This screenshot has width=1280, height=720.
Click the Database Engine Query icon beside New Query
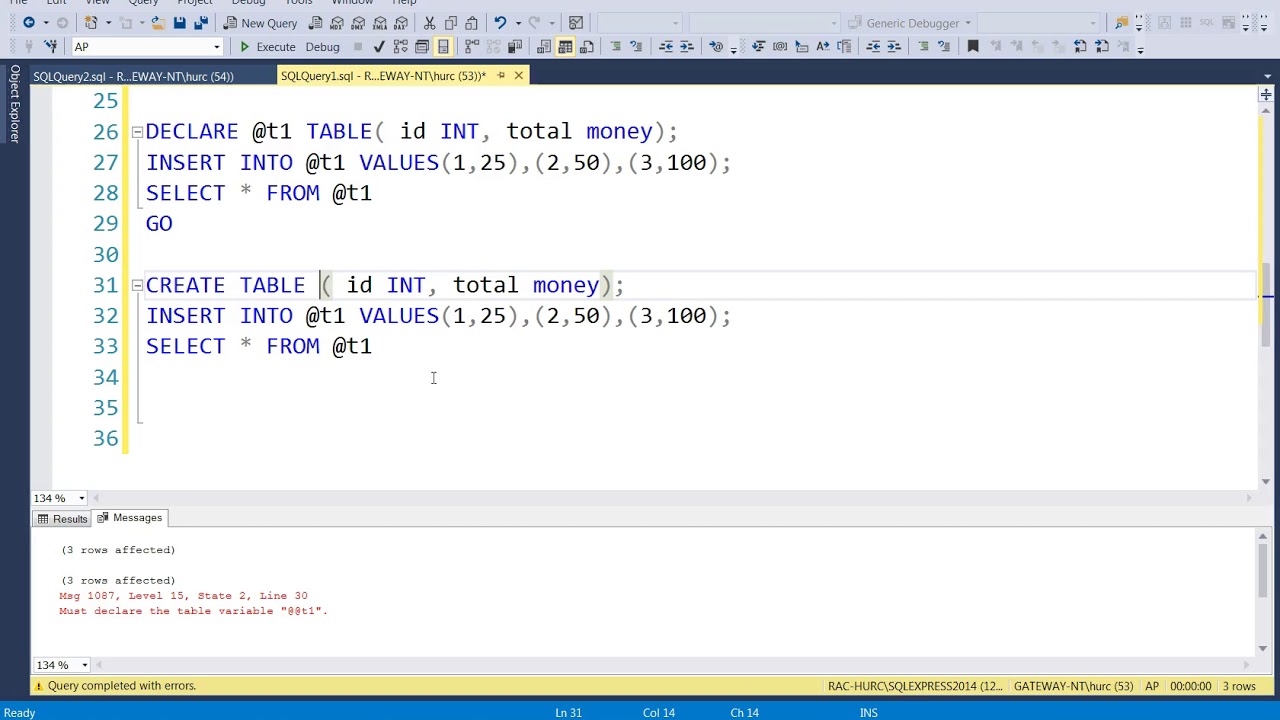coord(315,23)
